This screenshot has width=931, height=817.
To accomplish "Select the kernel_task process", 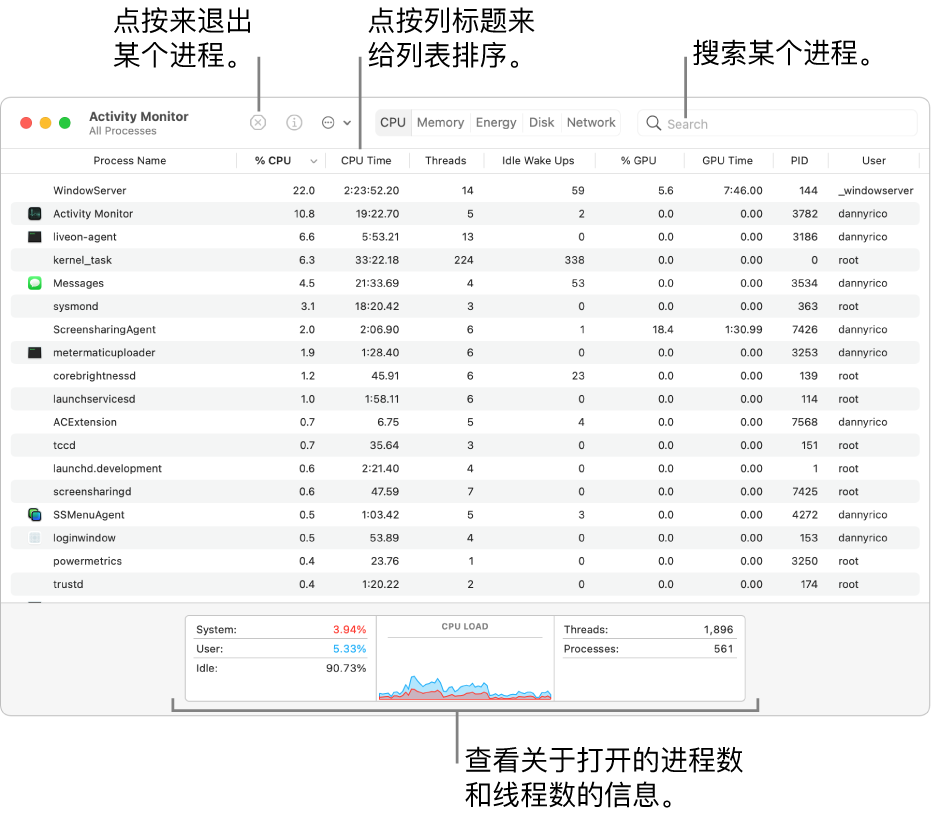I will [465, 259].
